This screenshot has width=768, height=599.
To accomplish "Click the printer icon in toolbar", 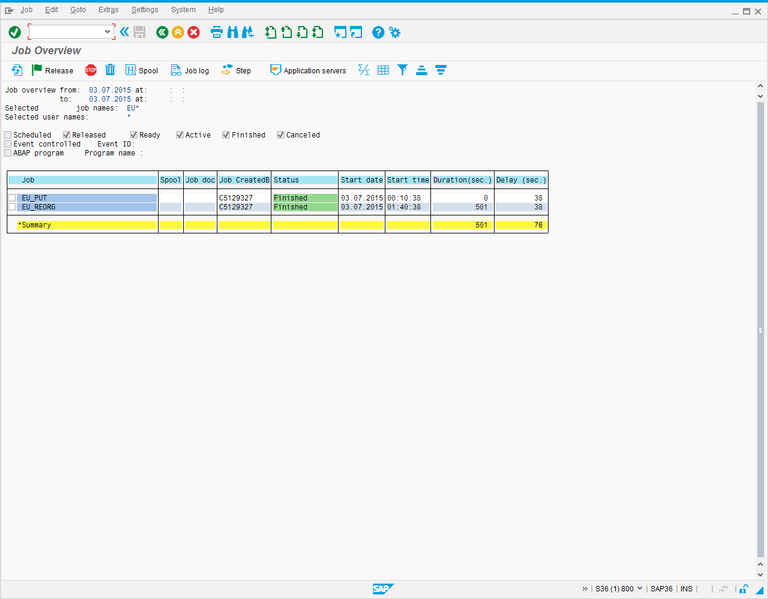I will point(216,32).
